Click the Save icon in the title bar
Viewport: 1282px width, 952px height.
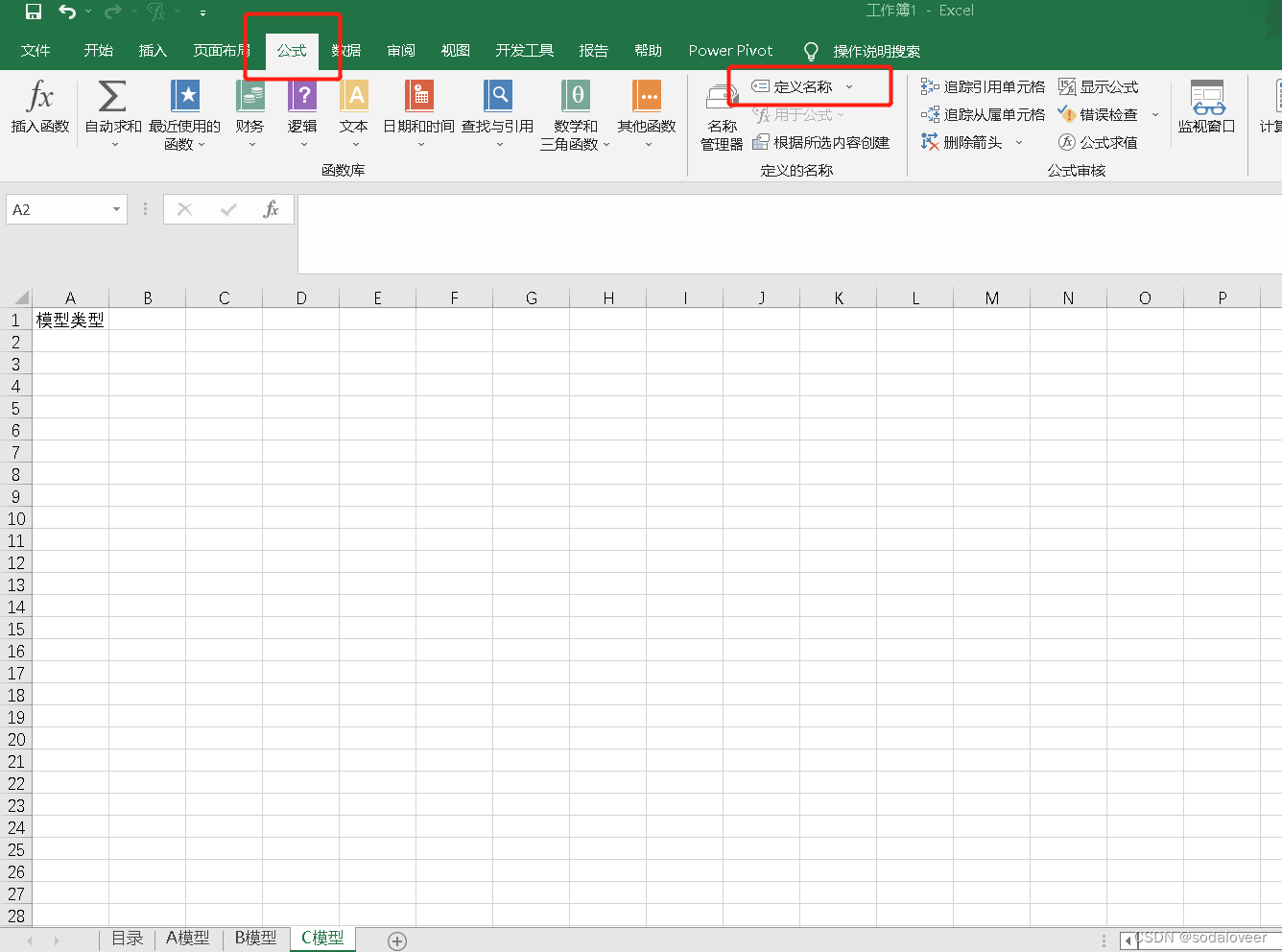34,12
